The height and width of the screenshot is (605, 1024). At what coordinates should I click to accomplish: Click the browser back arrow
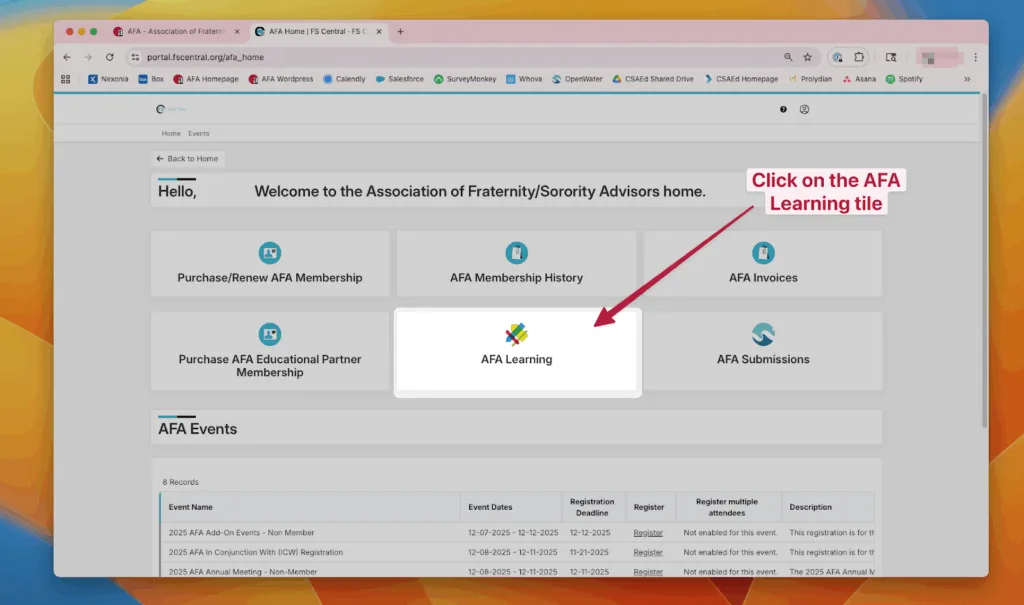coord(67,57)
